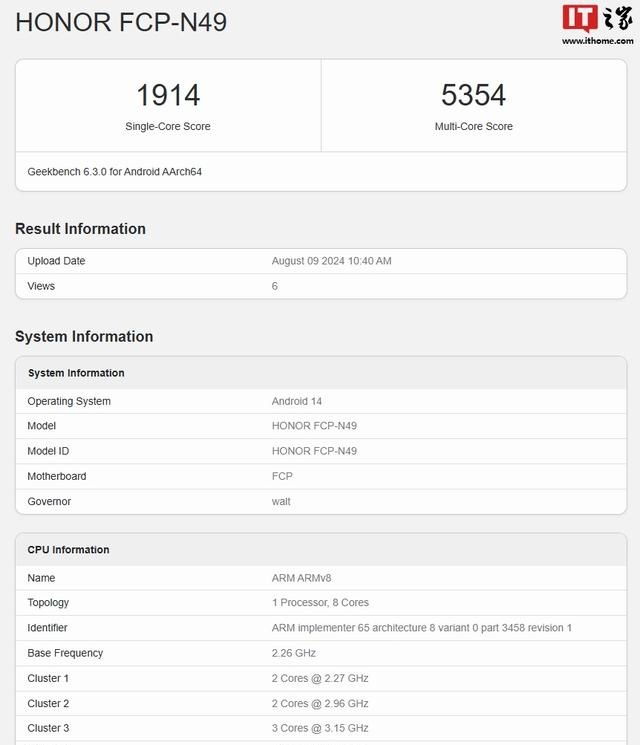Select 2 Cores @ 2.27 GHz value
The image size is (640, 745).
pos(320,678)
